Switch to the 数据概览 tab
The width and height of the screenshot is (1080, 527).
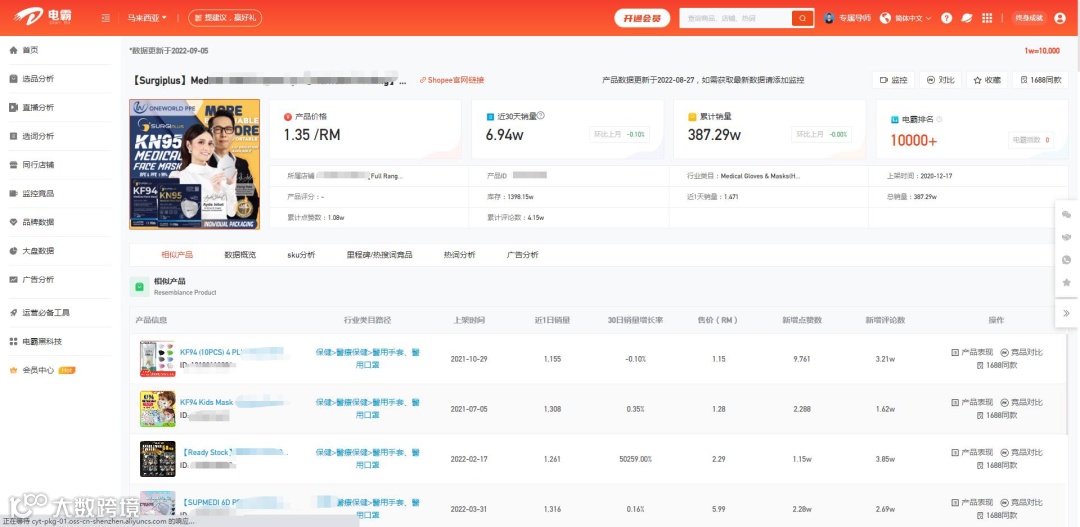pos(240,255)
